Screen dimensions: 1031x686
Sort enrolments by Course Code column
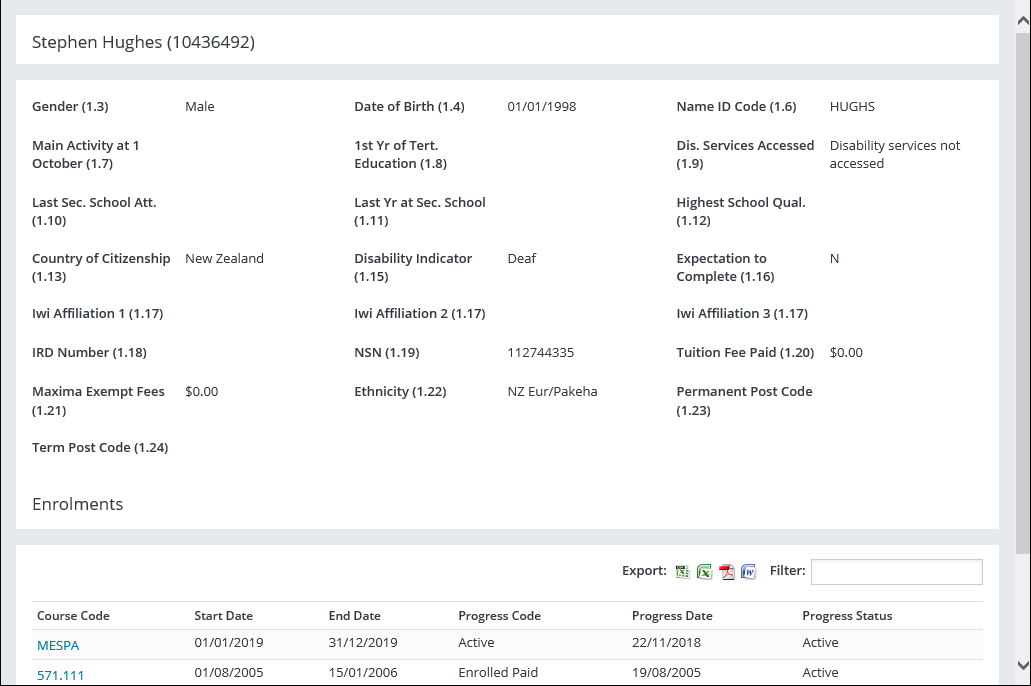coord(73,616)
